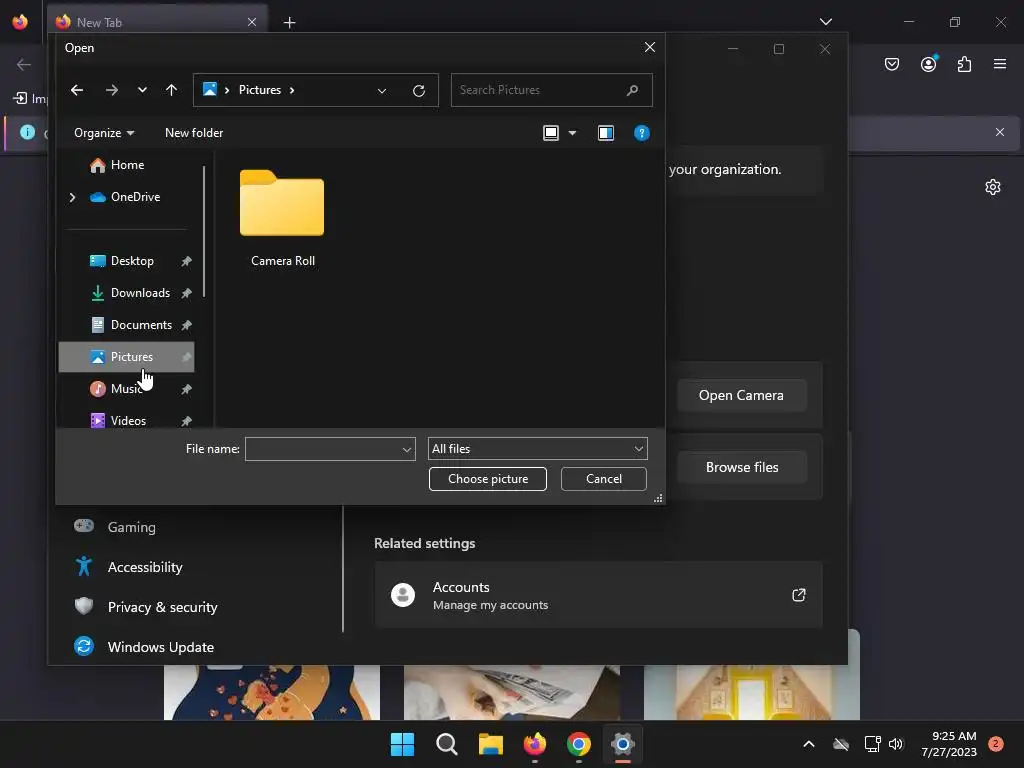Open Firefox application menu
1024x768 pixels.
[1000, 64]
